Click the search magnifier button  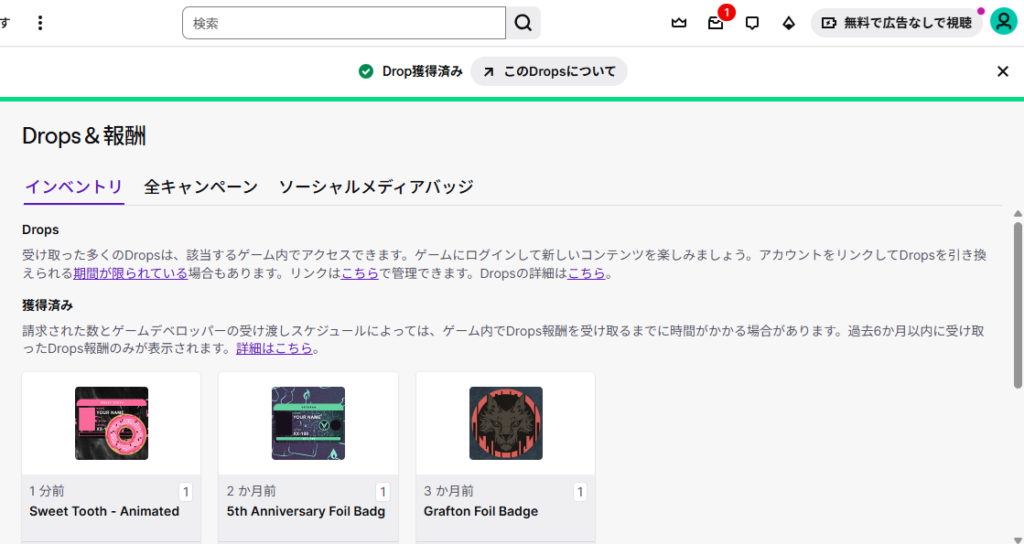523,23
